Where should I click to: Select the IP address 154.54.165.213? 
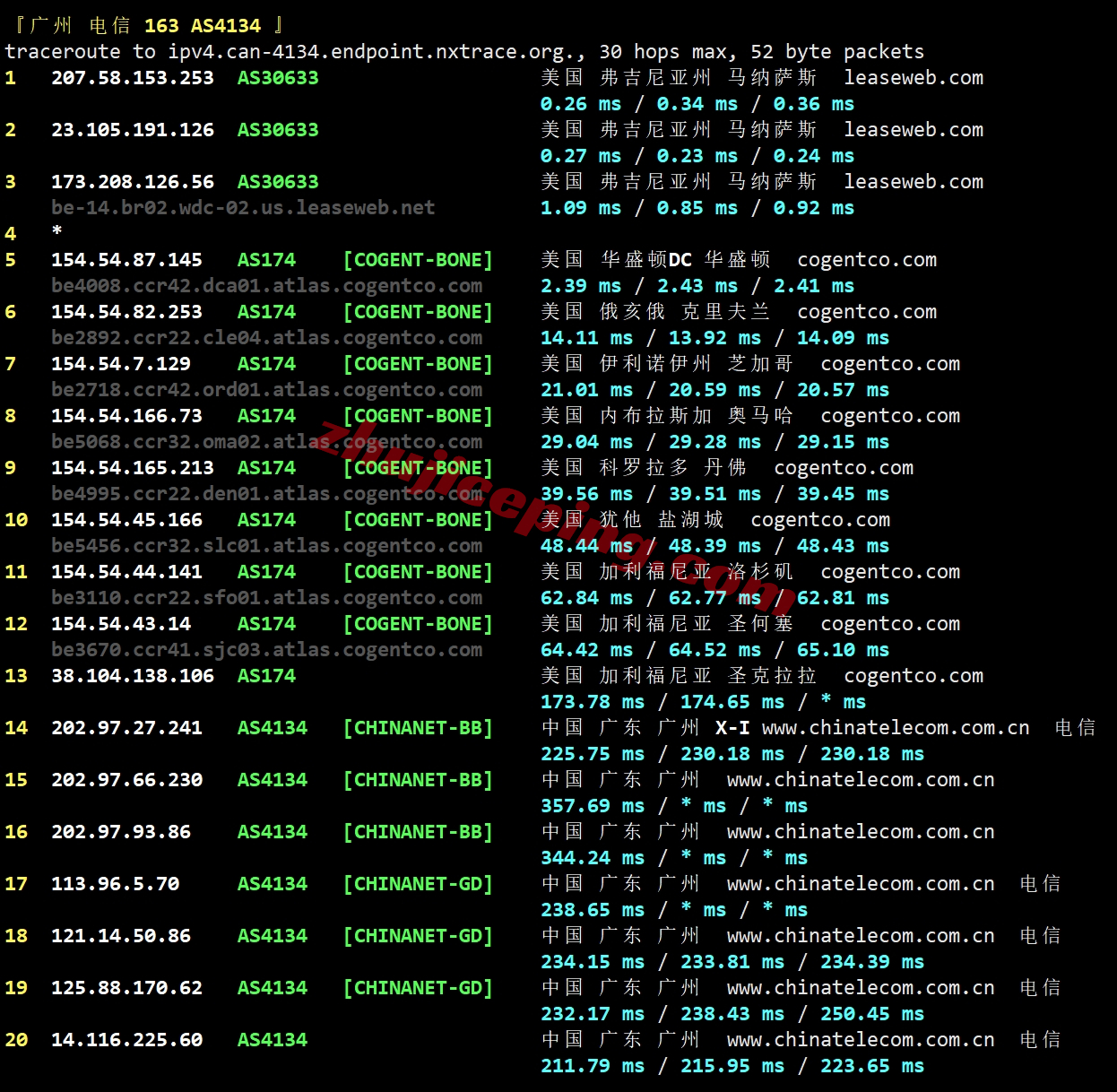[x=133, y=468]
